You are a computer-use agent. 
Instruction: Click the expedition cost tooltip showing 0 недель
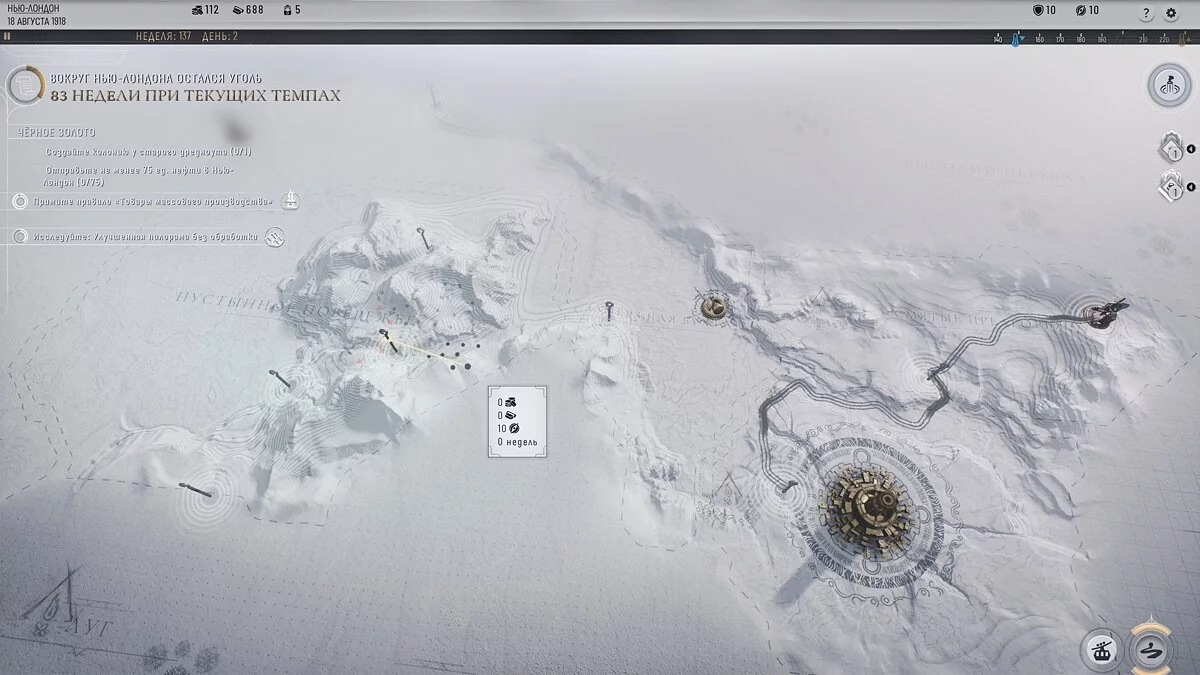pyautogui.click(x=517, y=421)
